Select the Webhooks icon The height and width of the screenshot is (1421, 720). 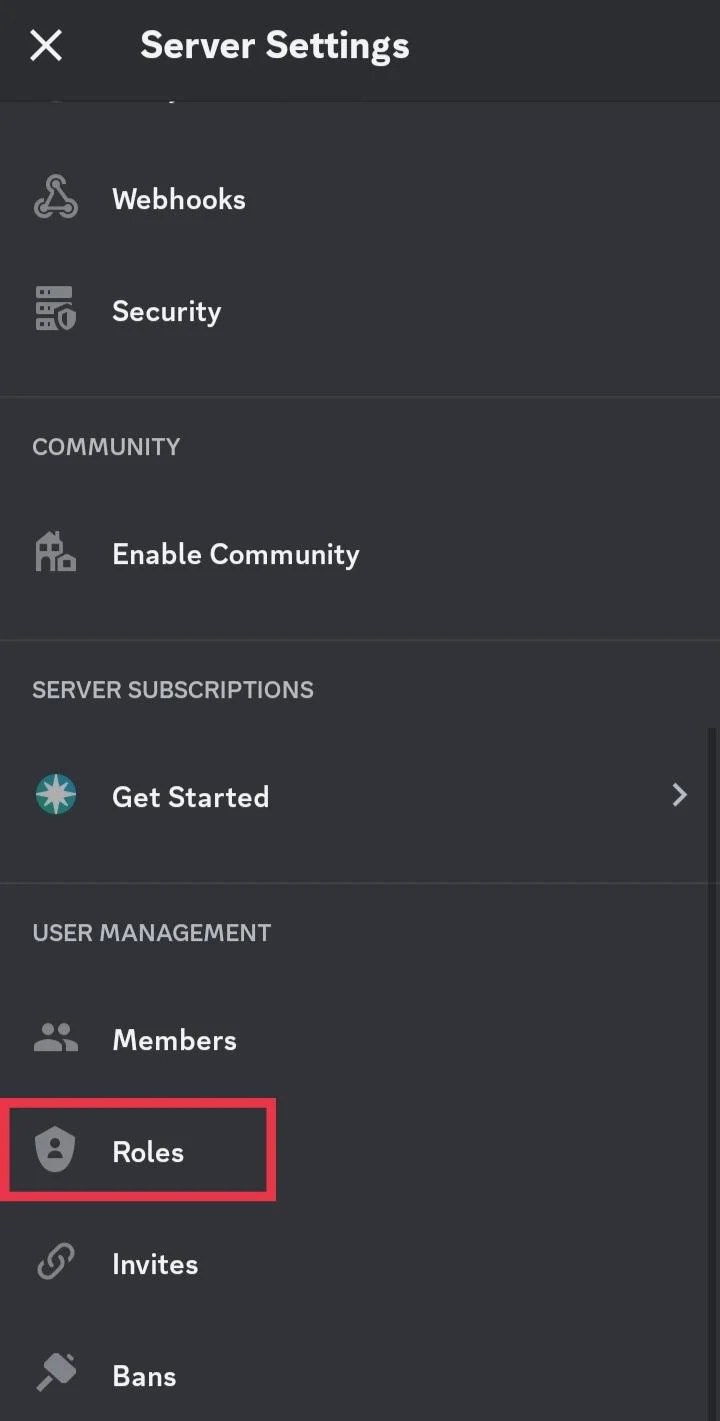pyautogui.click(x=55, y=197)
